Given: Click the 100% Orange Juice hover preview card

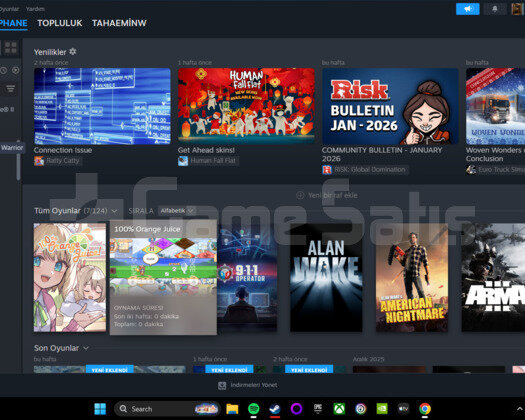Looking at the screenshot, I should [x=163, y=277].
